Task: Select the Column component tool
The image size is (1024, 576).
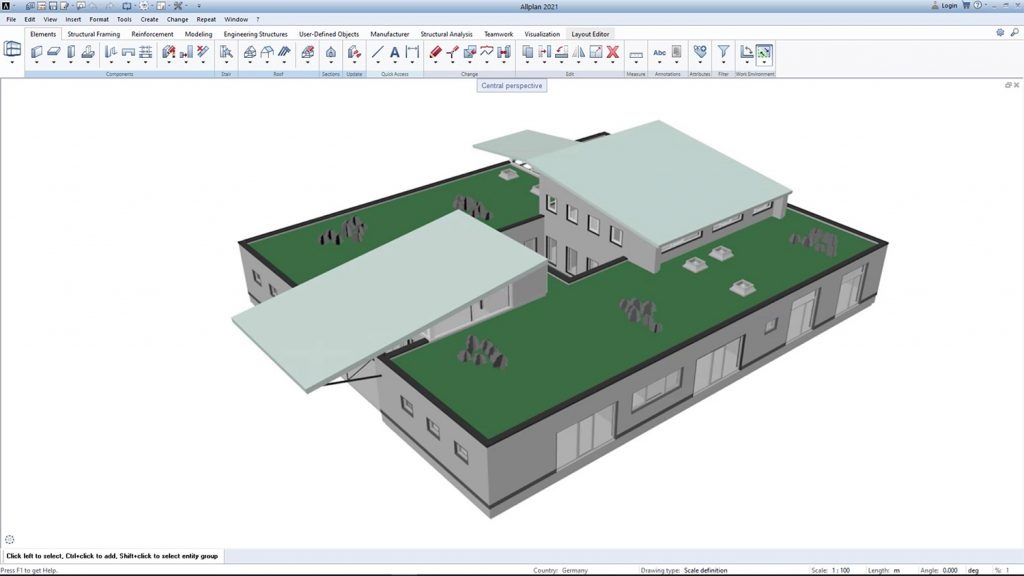Action: (x=71, y=52)
